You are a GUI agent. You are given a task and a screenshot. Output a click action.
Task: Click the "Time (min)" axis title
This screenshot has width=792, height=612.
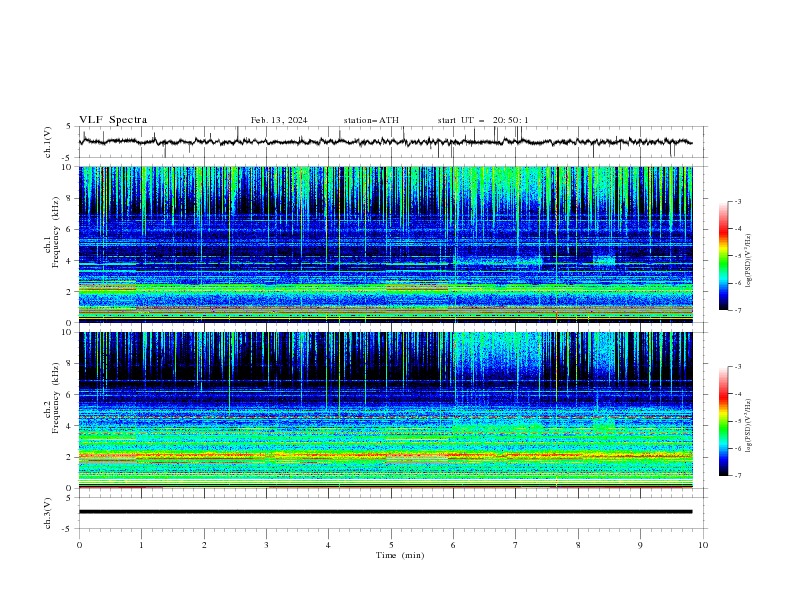(x=400, y=555)
